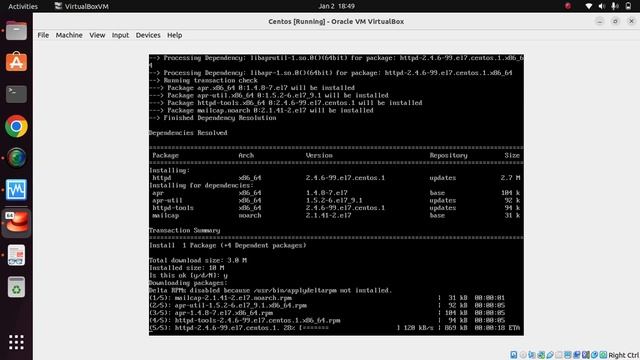The width and height of the screenshot is (640, 360).
Task: Open the display status indicator
Action: (x=568, y=355)
